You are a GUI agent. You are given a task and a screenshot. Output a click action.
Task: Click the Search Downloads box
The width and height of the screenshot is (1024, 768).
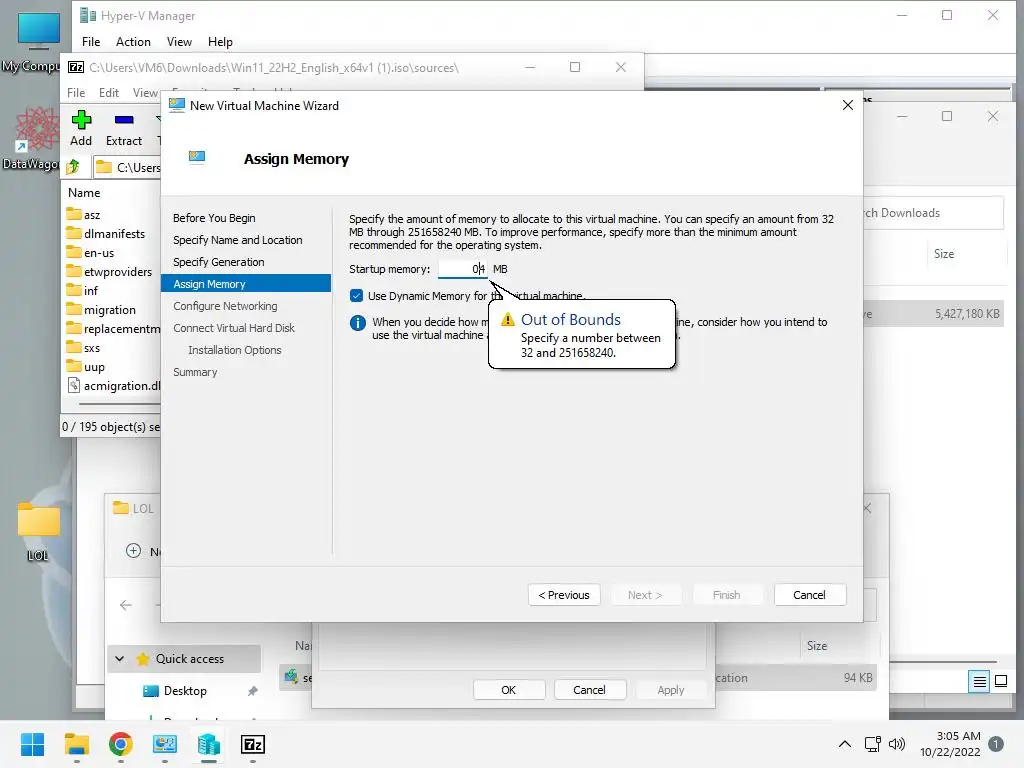pos(933,213)
